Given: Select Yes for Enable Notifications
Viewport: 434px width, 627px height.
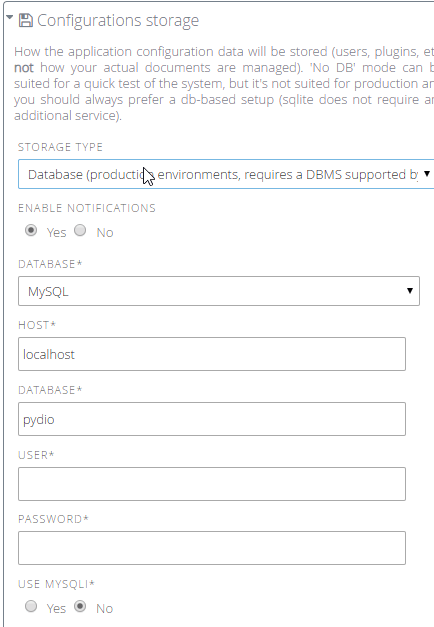Looking at the screenshot, I should pos(31,230).
